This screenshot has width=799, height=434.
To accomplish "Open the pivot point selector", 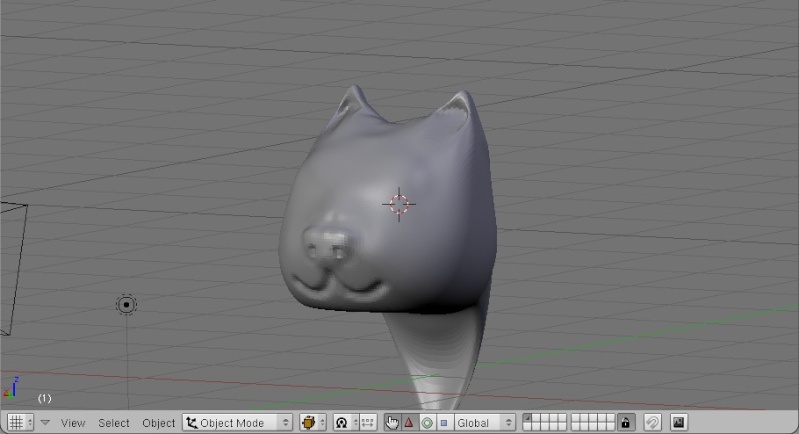I will pyautogui.click(x=346, y=422).
